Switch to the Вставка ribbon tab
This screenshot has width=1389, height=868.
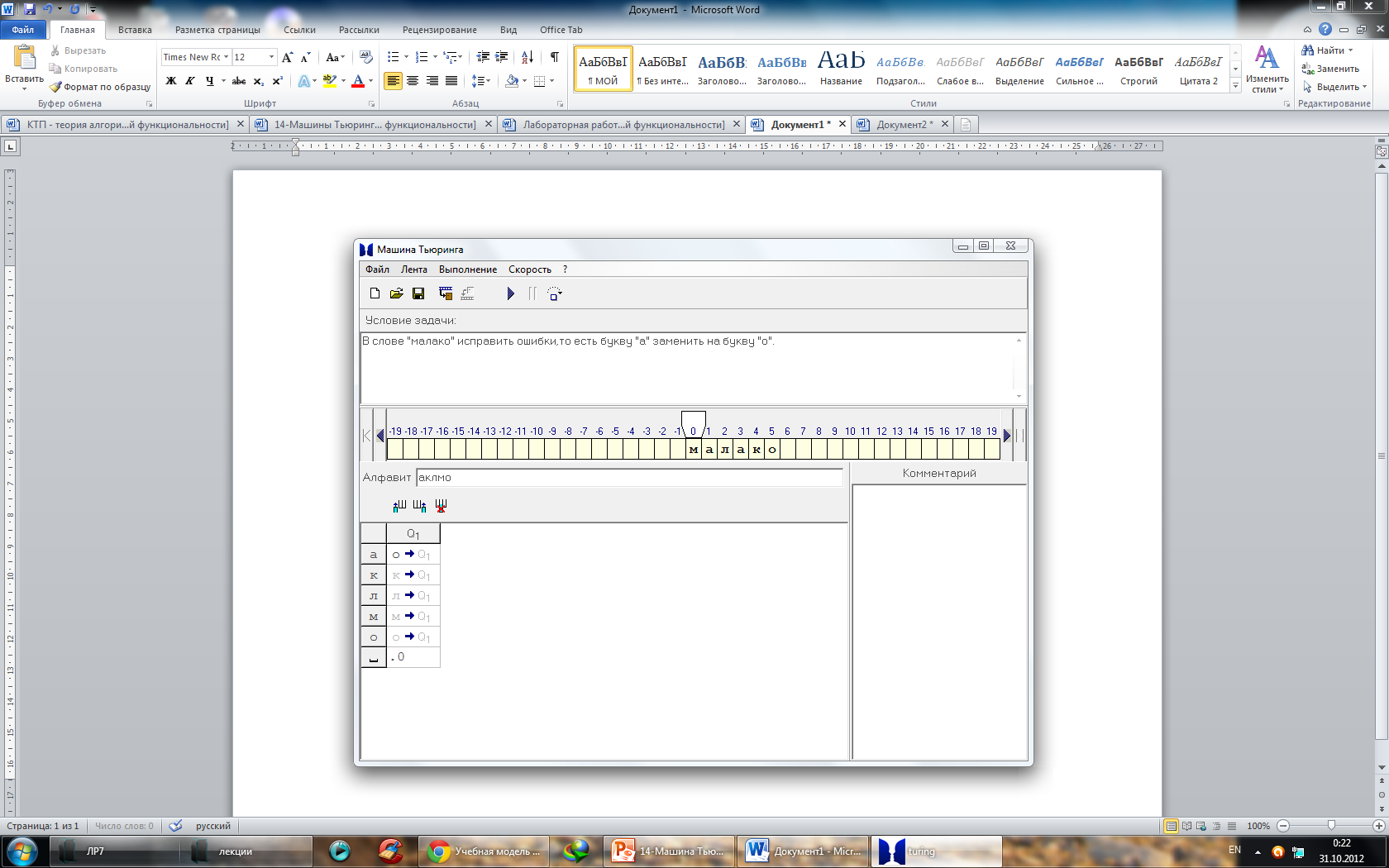coord(135,30)
